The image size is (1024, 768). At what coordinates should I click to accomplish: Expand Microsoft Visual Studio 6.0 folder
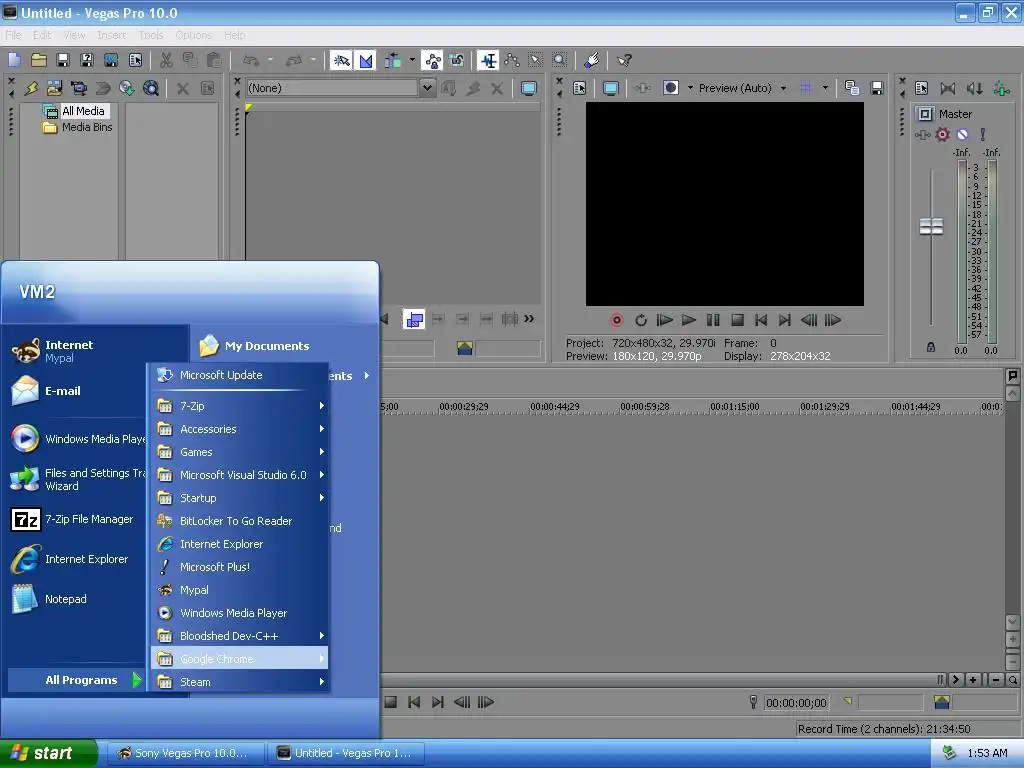coord(239,475)
